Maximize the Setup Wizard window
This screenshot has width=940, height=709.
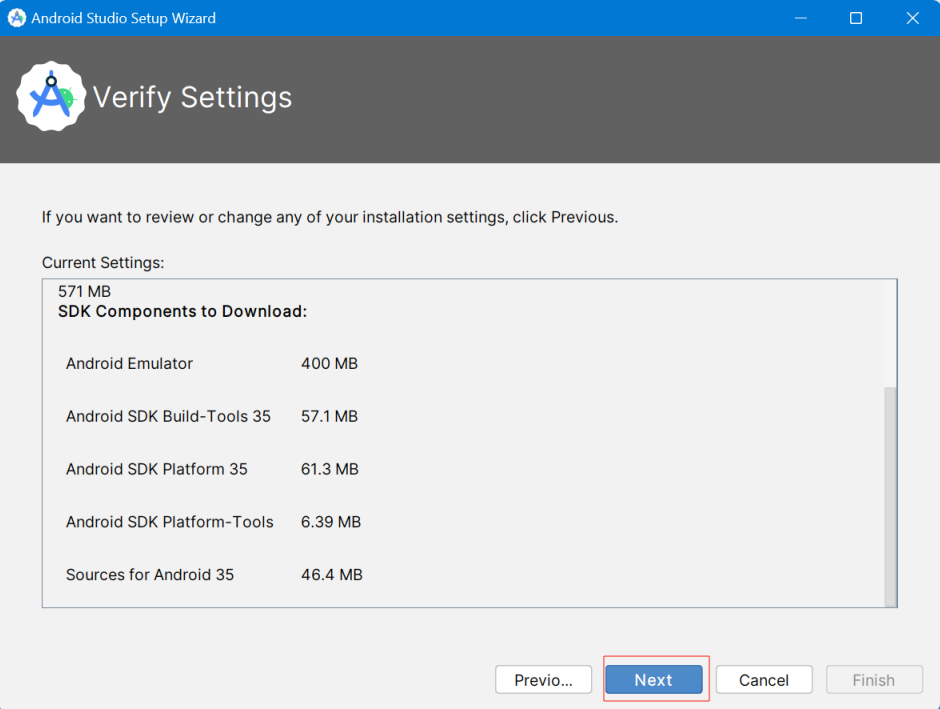[856, 18]
